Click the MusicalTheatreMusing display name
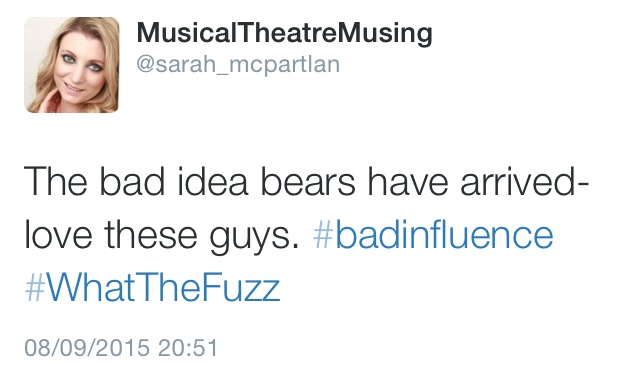 tap(284, 33)
